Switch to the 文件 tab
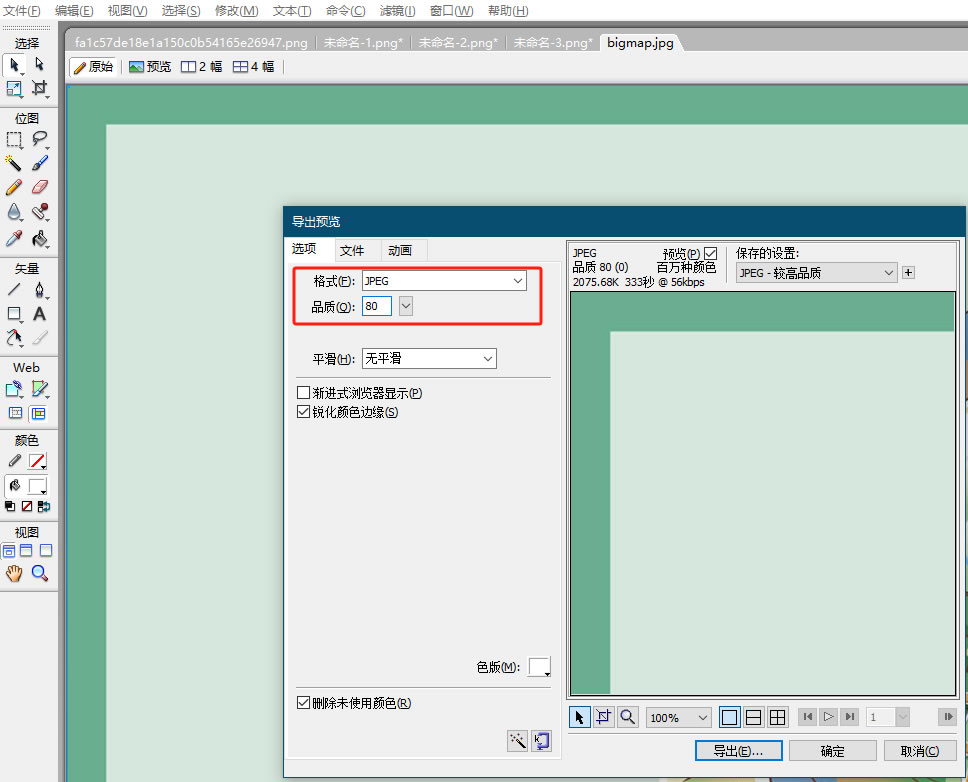 pos(352,250)
